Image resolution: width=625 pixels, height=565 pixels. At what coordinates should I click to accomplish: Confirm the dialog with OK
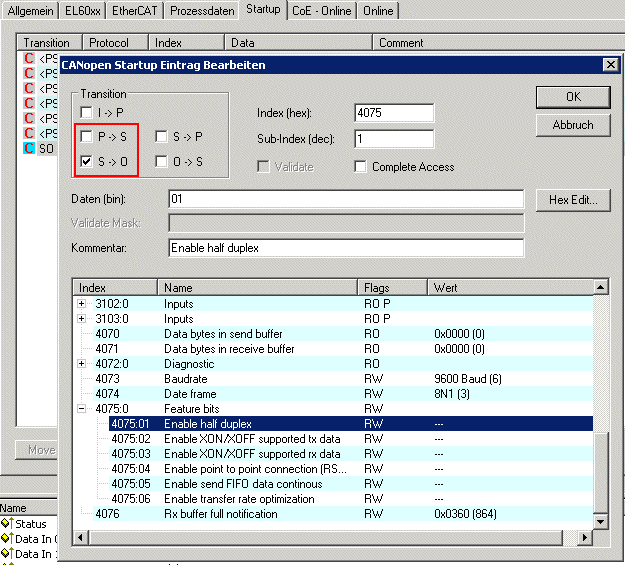coord(573,97)
